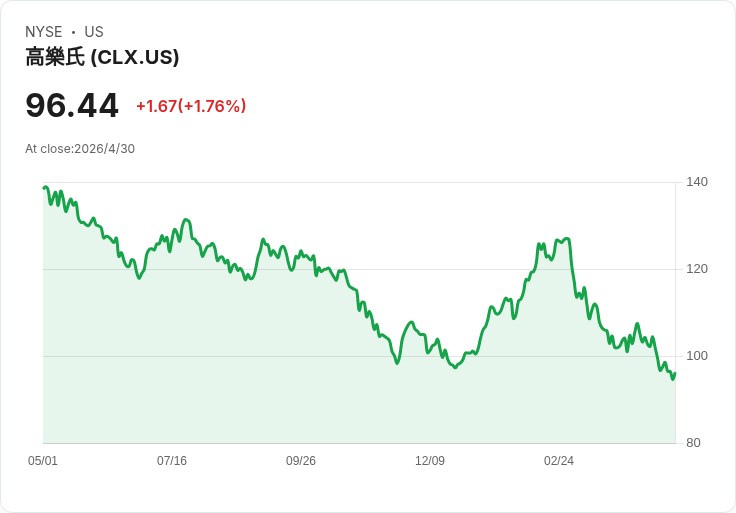The width and height of the screenshot is (736, 513).
Task: Click the +1.67(+1.76%) price change
Action: (191, 106)
